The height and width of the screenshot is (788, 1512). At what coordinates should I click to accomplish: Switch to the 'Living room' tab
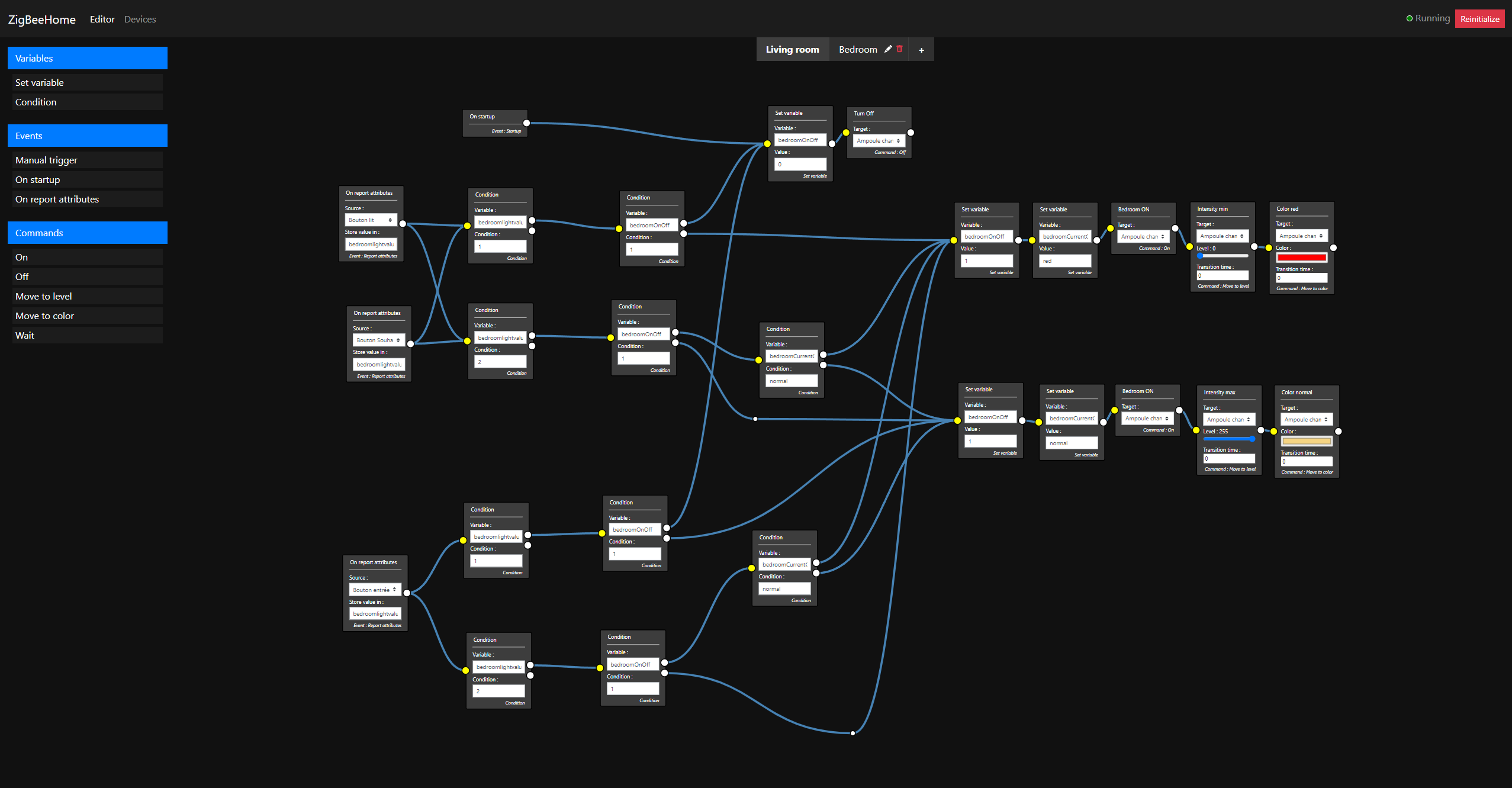792,49
